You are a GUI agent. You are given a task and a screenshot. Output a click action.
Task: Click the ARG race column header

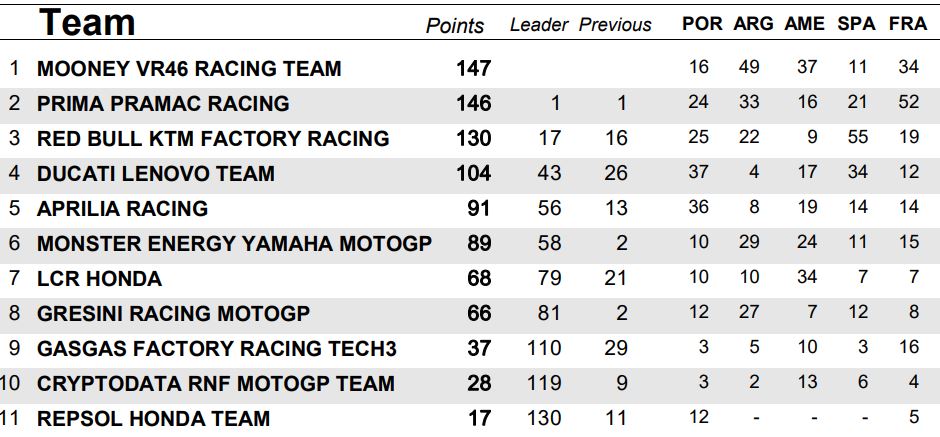click(x=753, y=24)
